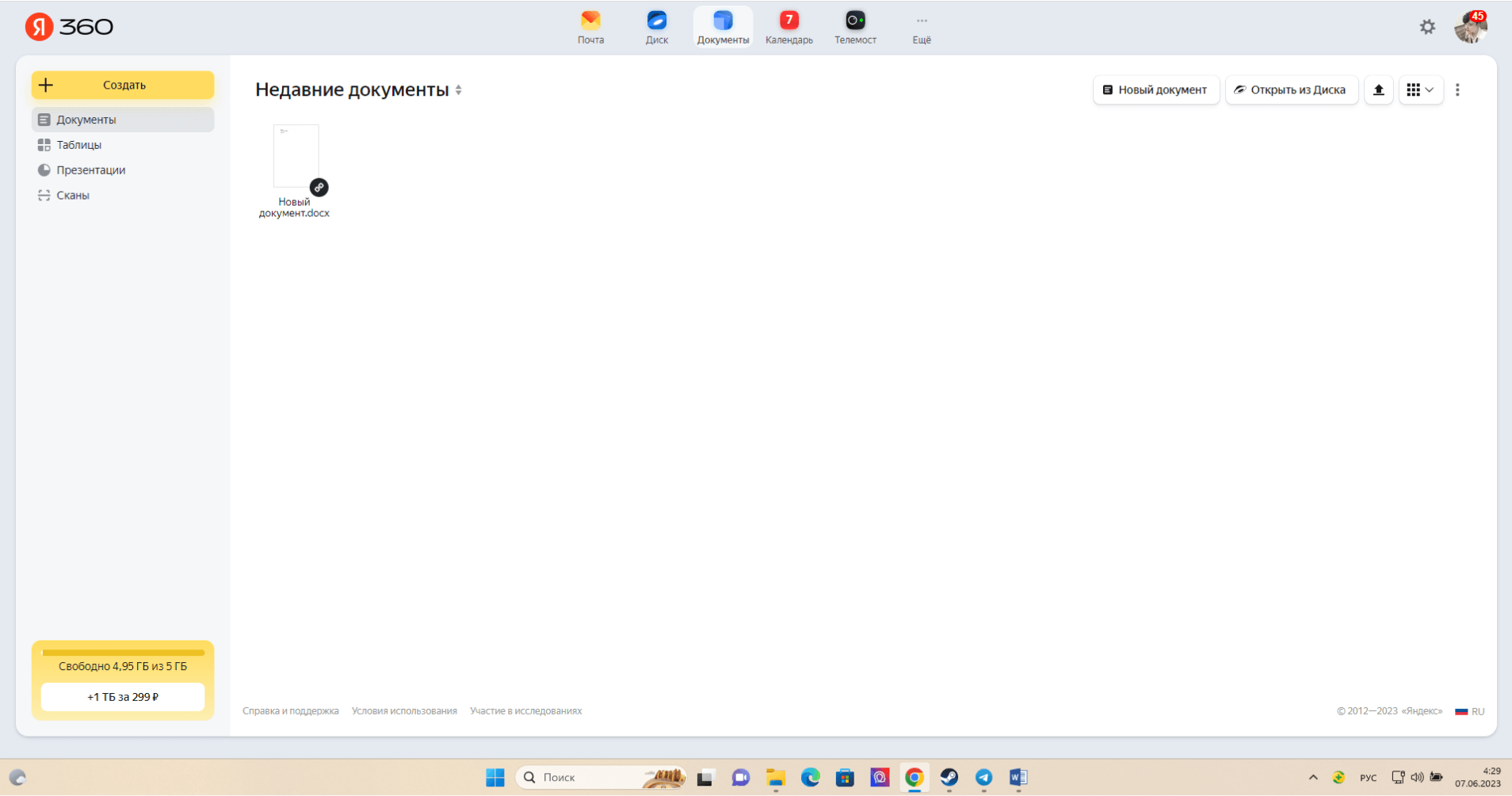
Task: Switch to Таблицы in sidebar
Action: pyautogui.click(x=78, y=145)
